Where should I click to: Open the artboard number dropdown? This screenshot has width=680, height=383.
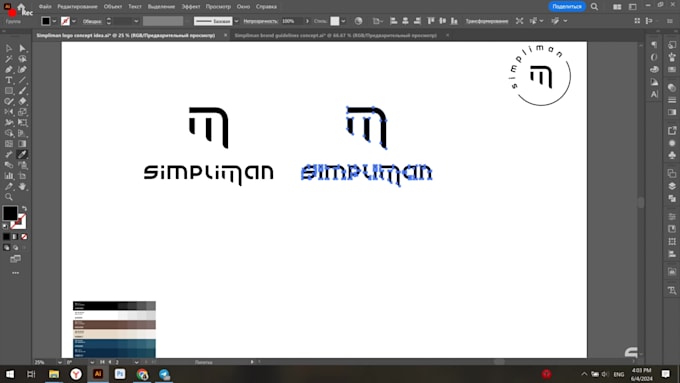tap(136, 362)
